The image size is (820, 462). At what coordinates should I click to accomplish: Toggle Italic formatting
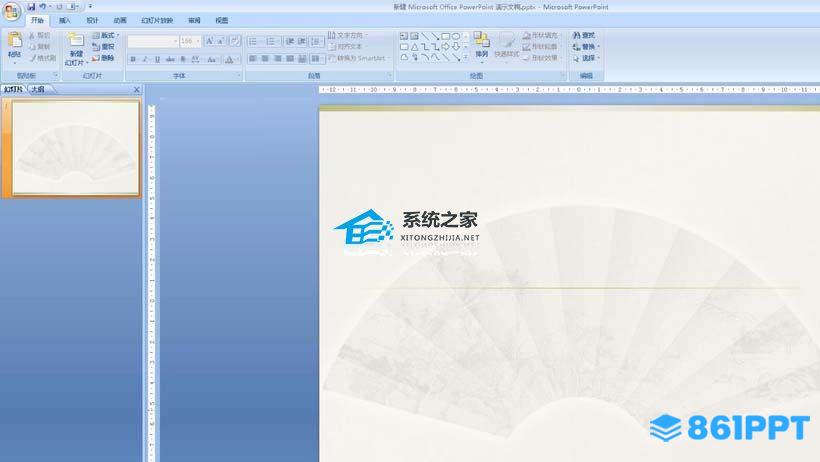[x=145, y=59]
